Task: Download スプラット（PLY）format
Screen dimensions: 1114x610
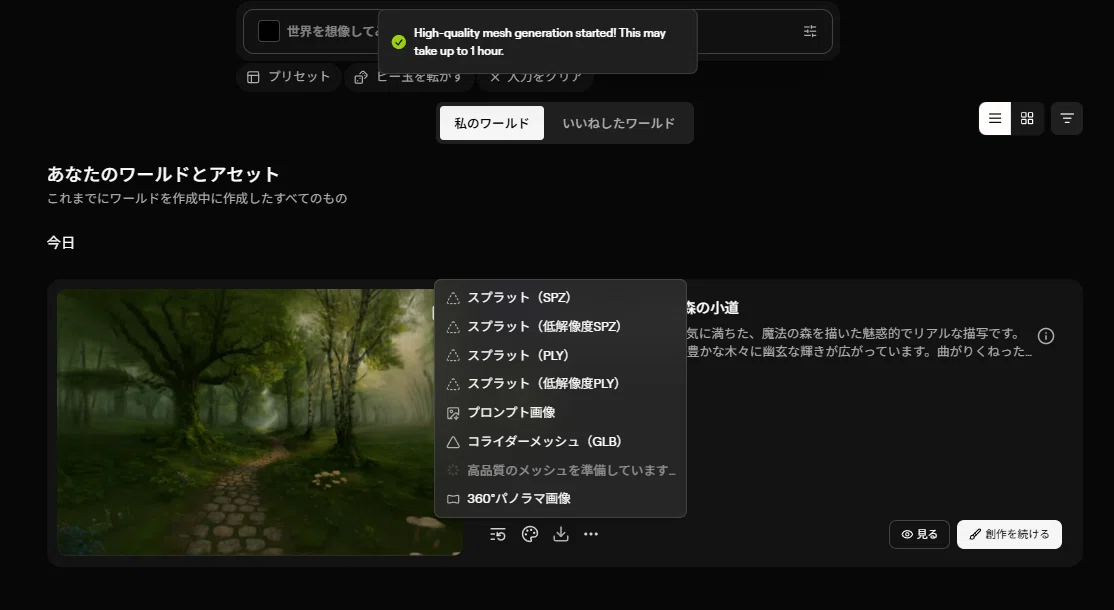Action: point(560,355)
